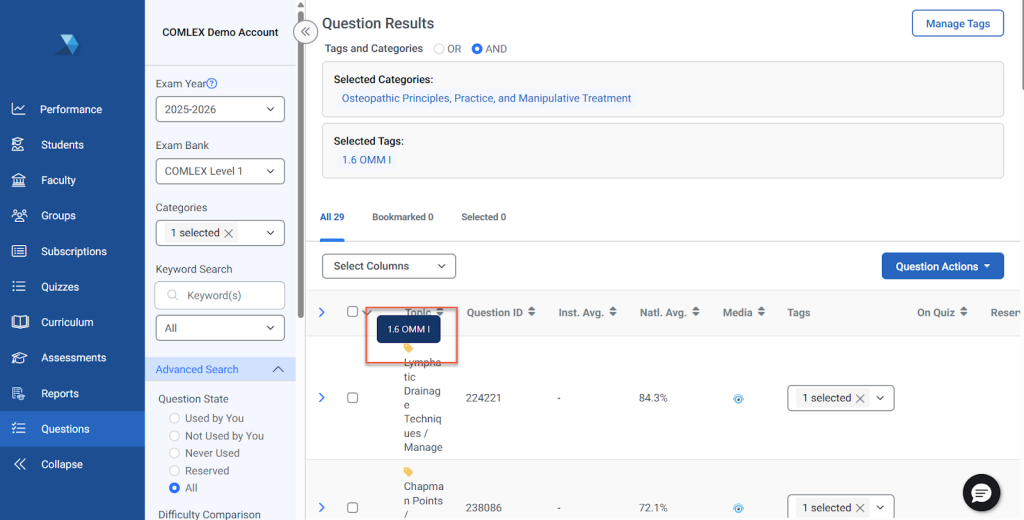Open the Select Columns dropdown
This screenshot has width=1024, height=520.
click(388, 266)
